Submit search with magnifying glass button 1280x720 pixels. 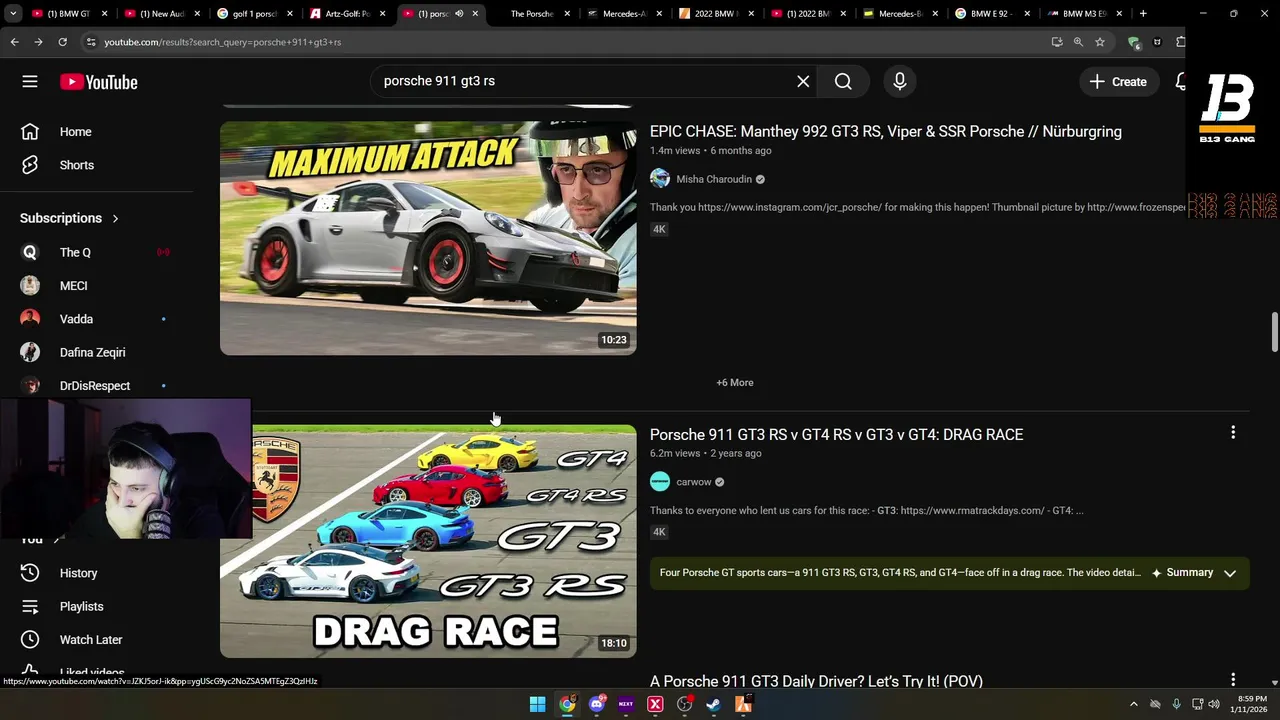[843, 81]
